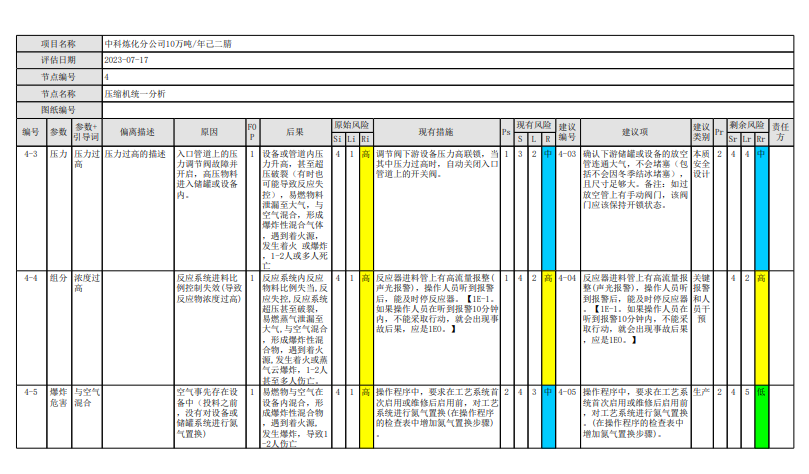This screenshot has width=809, height=474.
Task: Click the 浓度过高 guide word cell
Action: tap(86, 328)
